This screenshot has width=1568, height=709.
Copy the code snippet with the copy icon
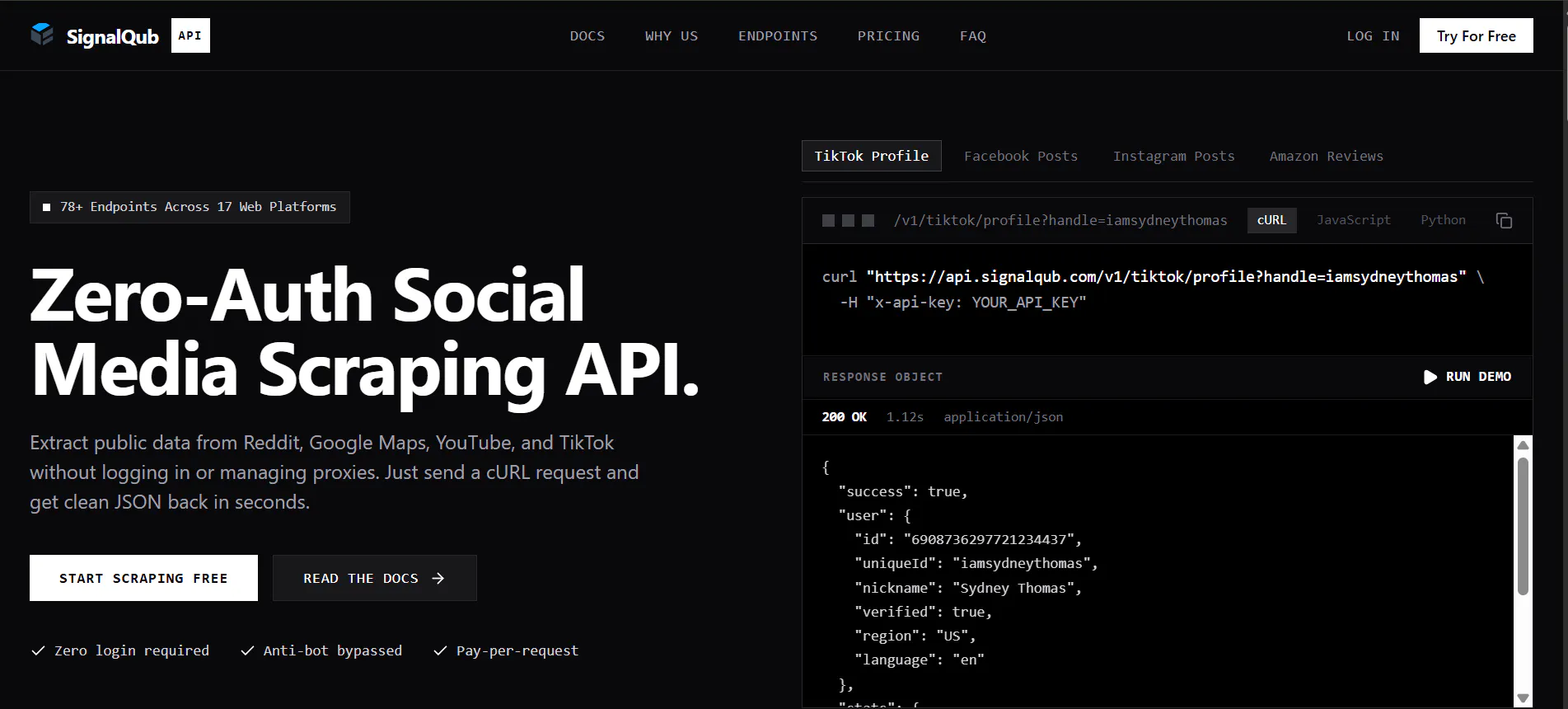pyautogui.click(x=1504, y=220)
